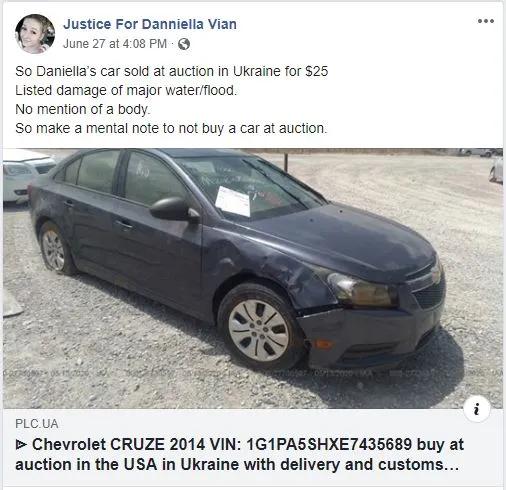
Task: Click the front wheel in the car photo
Action: [259, 329]
